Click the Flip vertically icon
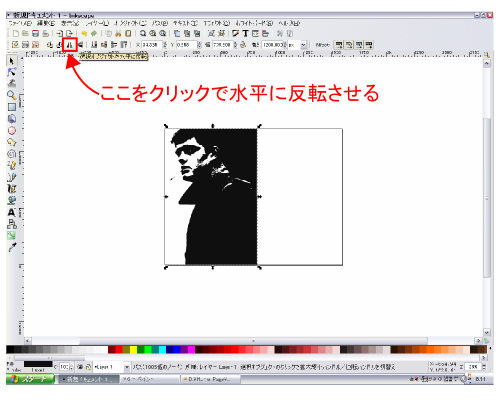Image resolution: width=500 pixels, height=400 pixels. click(x=80, y=44)
